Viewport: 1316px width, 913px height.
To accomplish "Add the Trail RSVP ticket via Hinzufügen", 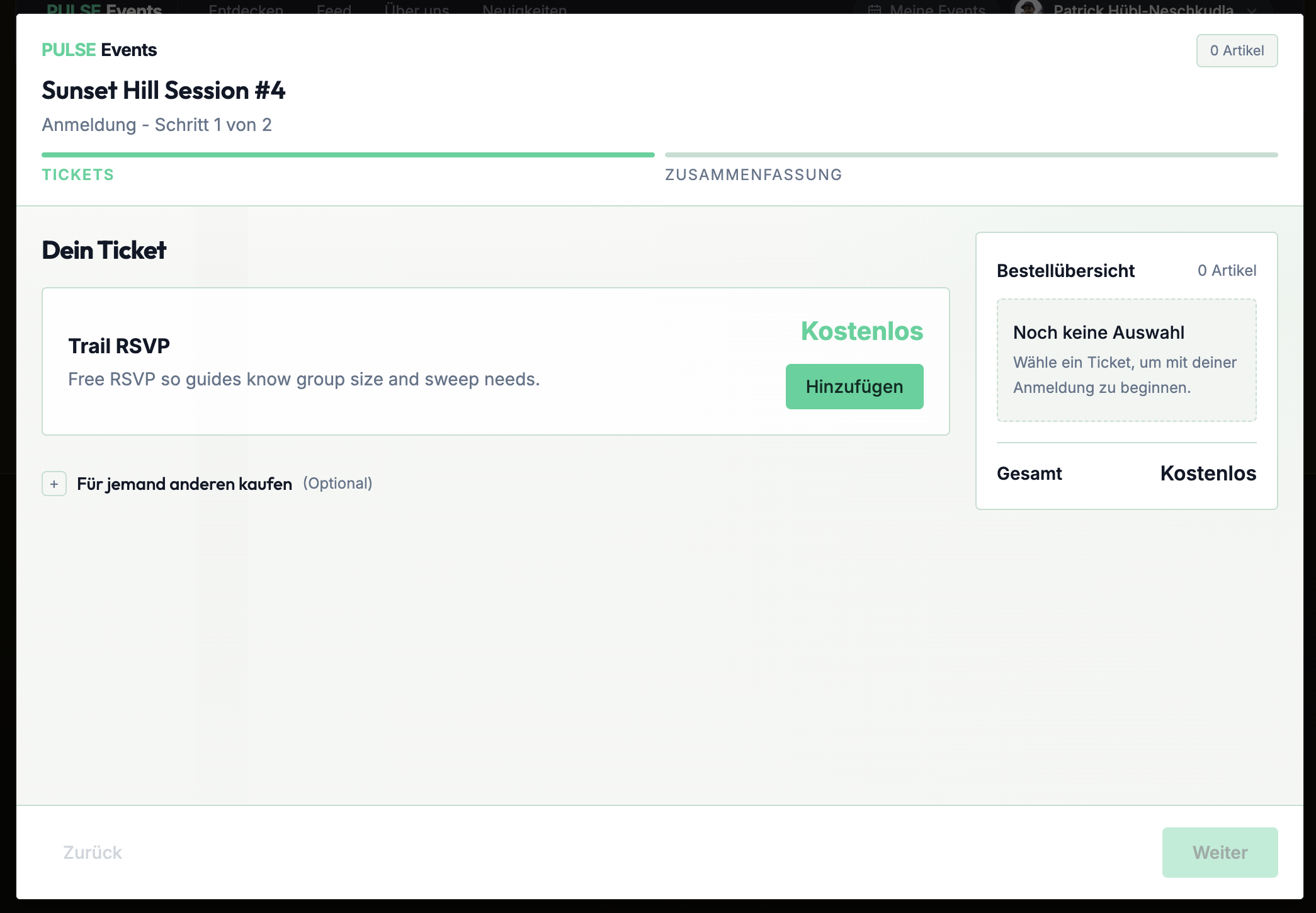I will click(x=854, y=386).
